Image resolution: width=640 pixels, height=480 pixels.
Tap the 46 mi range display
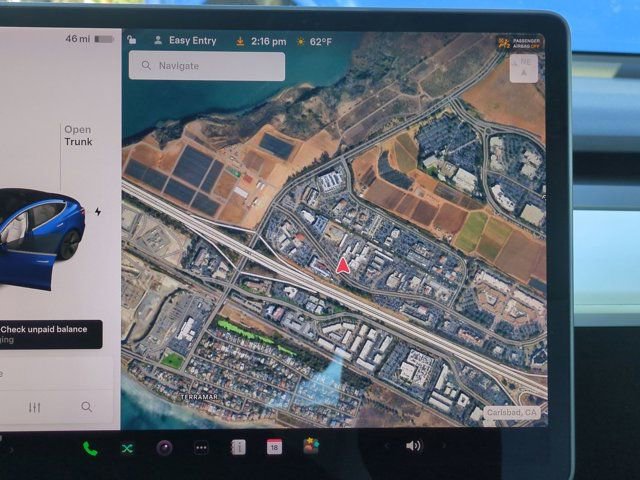point(78,39)
